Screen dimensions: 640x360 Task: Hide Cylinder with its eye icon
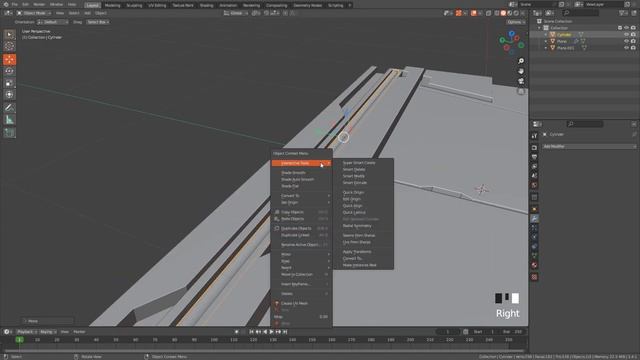pyautogui.click(x=627, y=35)
